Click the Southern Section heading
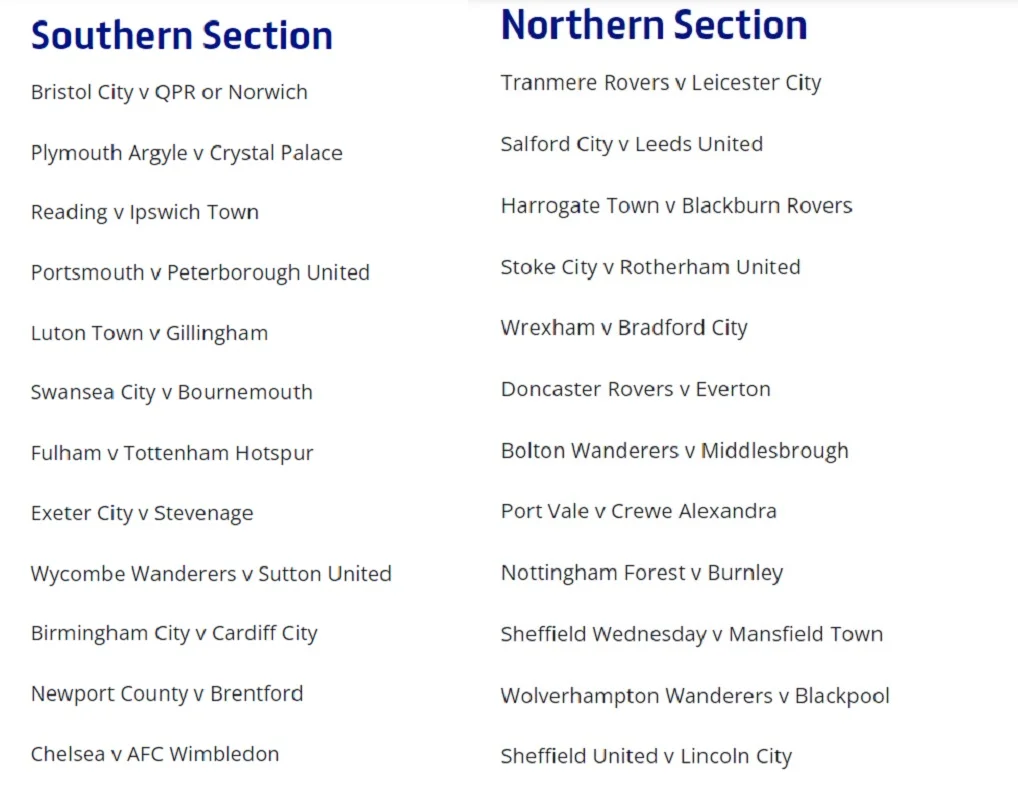1018x808 pixels. point(181,36)
